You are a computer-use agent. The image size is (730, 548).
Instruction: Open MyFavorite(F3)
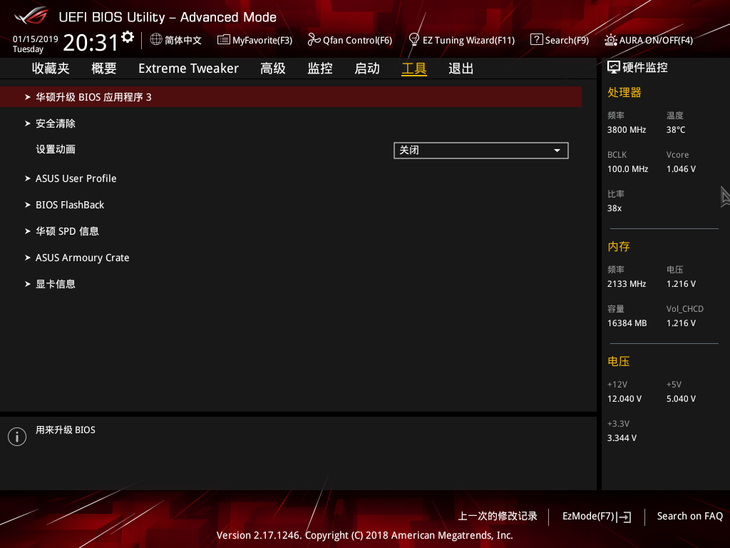[x=255, y=40]
